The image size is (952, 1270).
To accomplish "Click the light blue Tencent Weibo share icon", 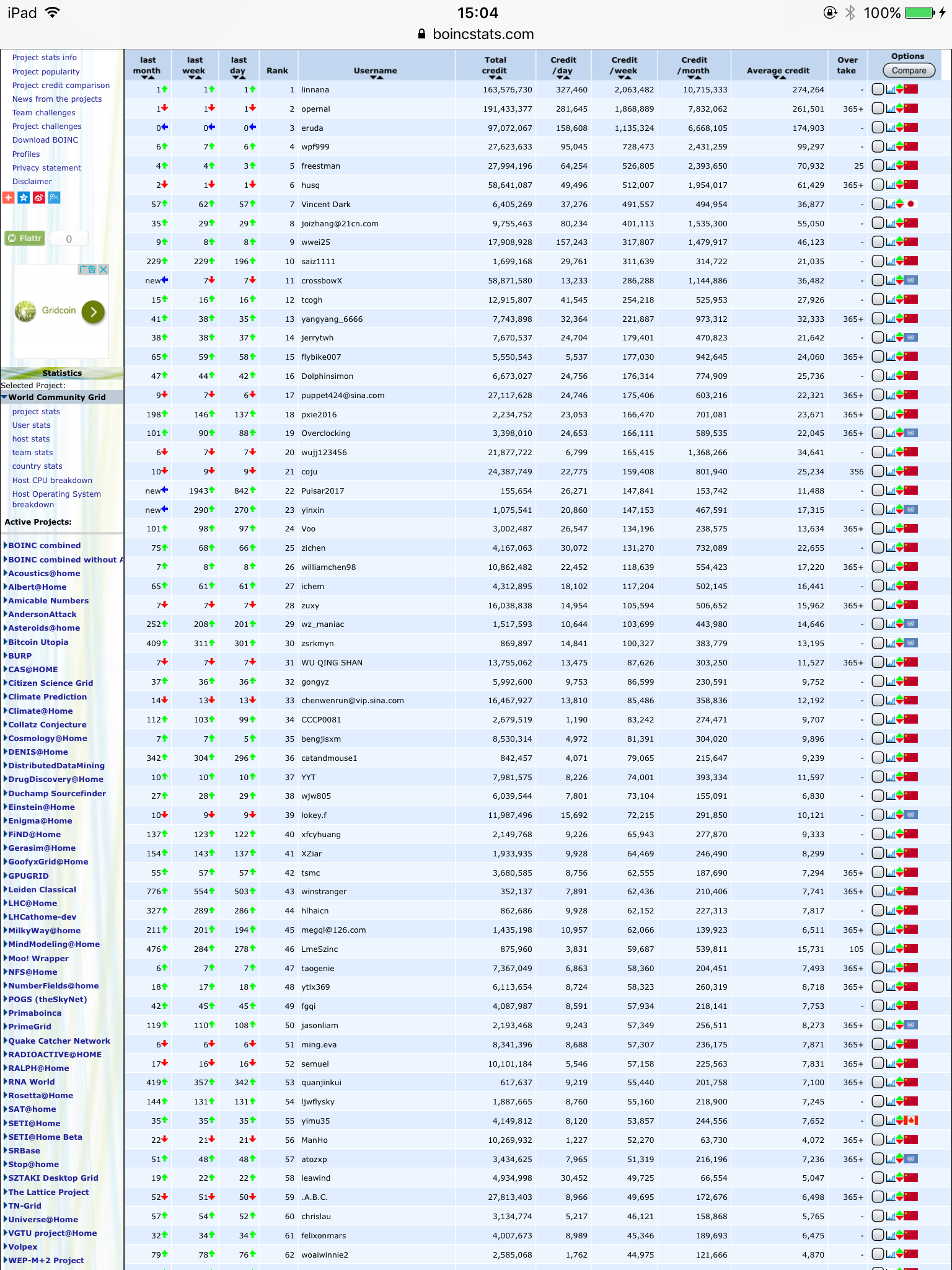I will 55,198.
